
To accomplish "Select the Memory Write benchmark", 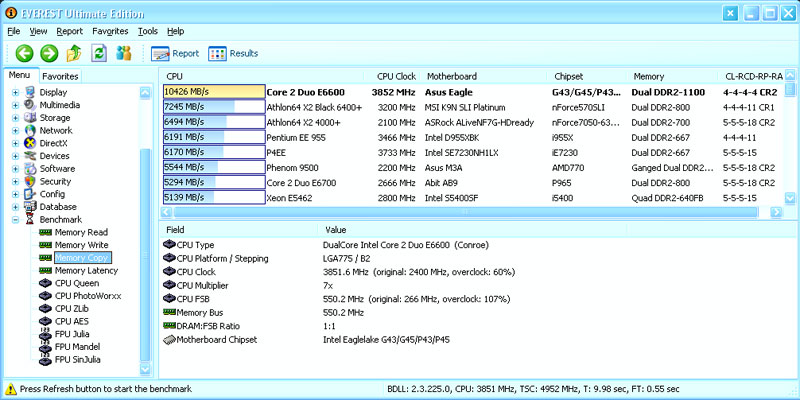I will click(x=82, y=245).
